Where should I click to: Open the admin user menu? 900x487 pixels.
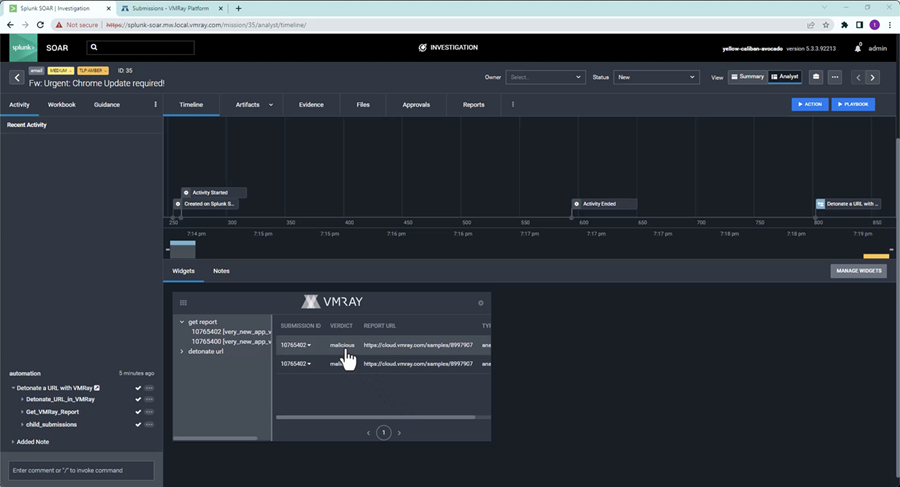[x=877, y=48]
